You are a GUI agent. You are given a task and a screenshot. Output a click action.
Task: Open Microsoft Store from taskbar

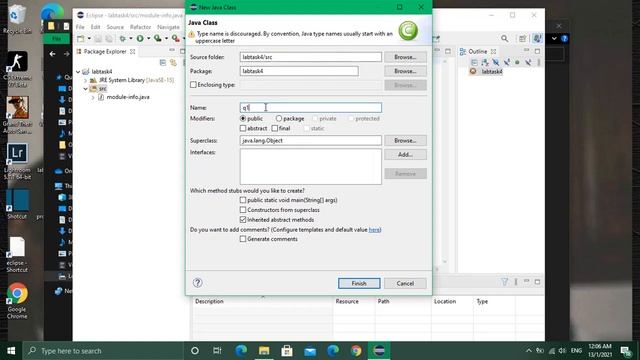[x=287, y=351]
